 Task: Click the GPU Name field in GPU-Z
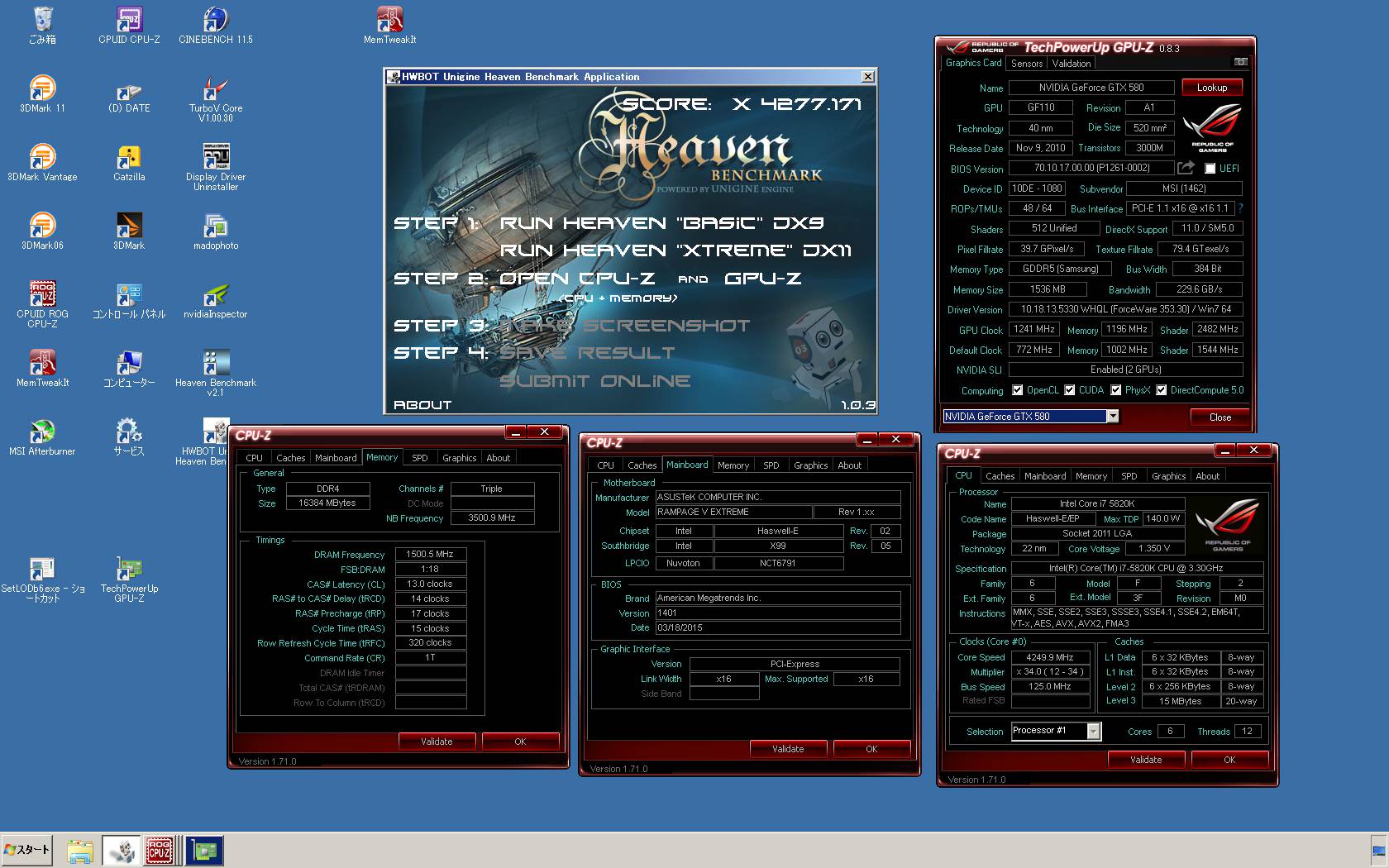click(1091, 87)
